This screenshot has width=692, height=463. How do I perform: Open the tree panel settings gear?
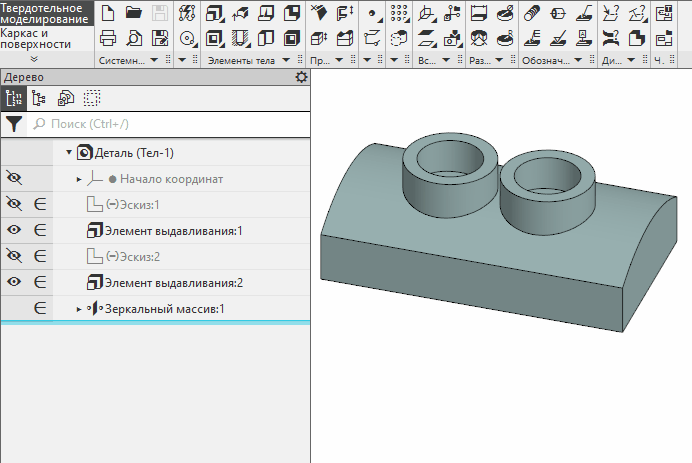tap(301, 77)
